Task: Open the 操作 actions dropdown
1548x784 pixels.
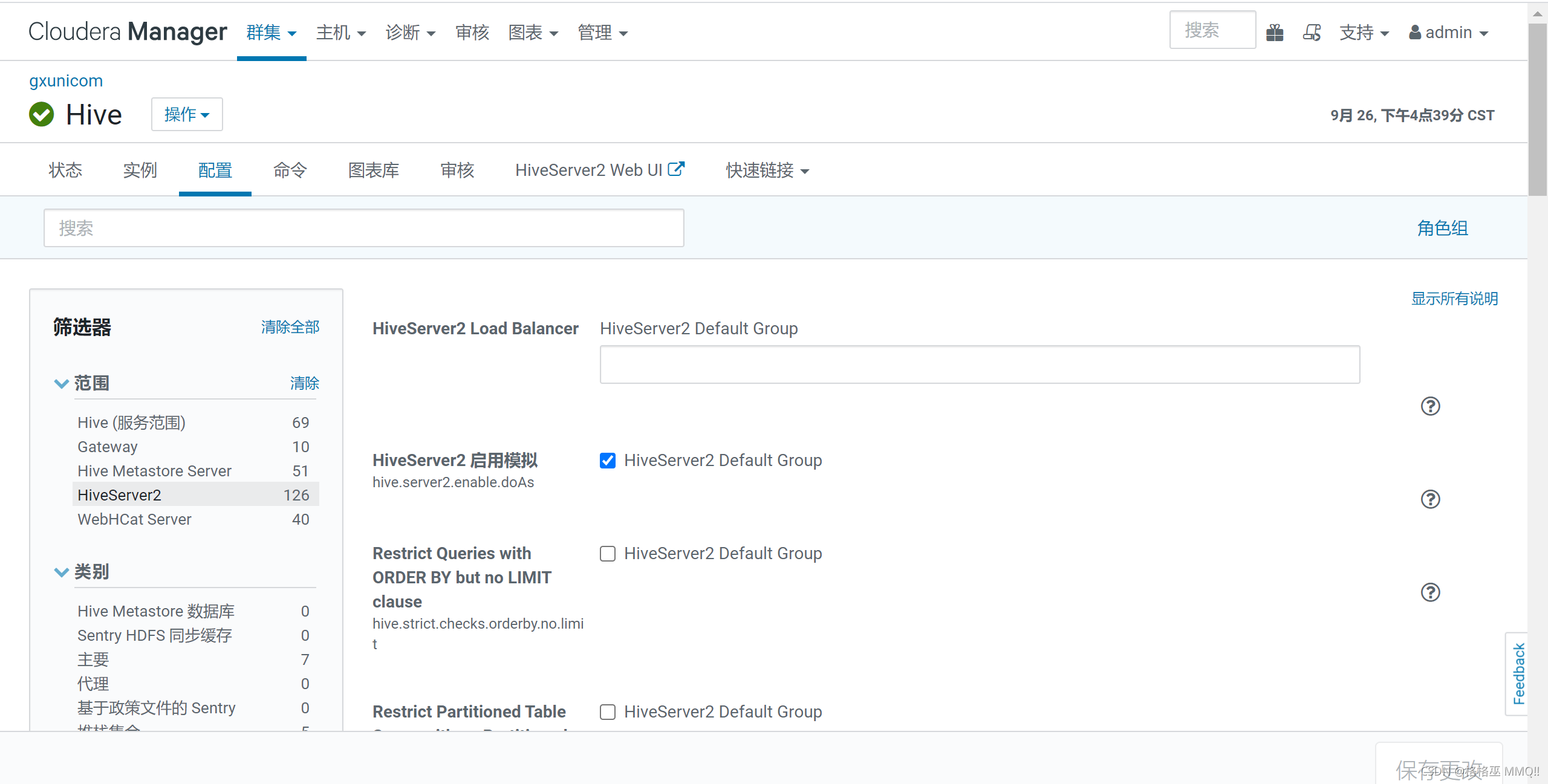Action: click(x=187, y=114)
